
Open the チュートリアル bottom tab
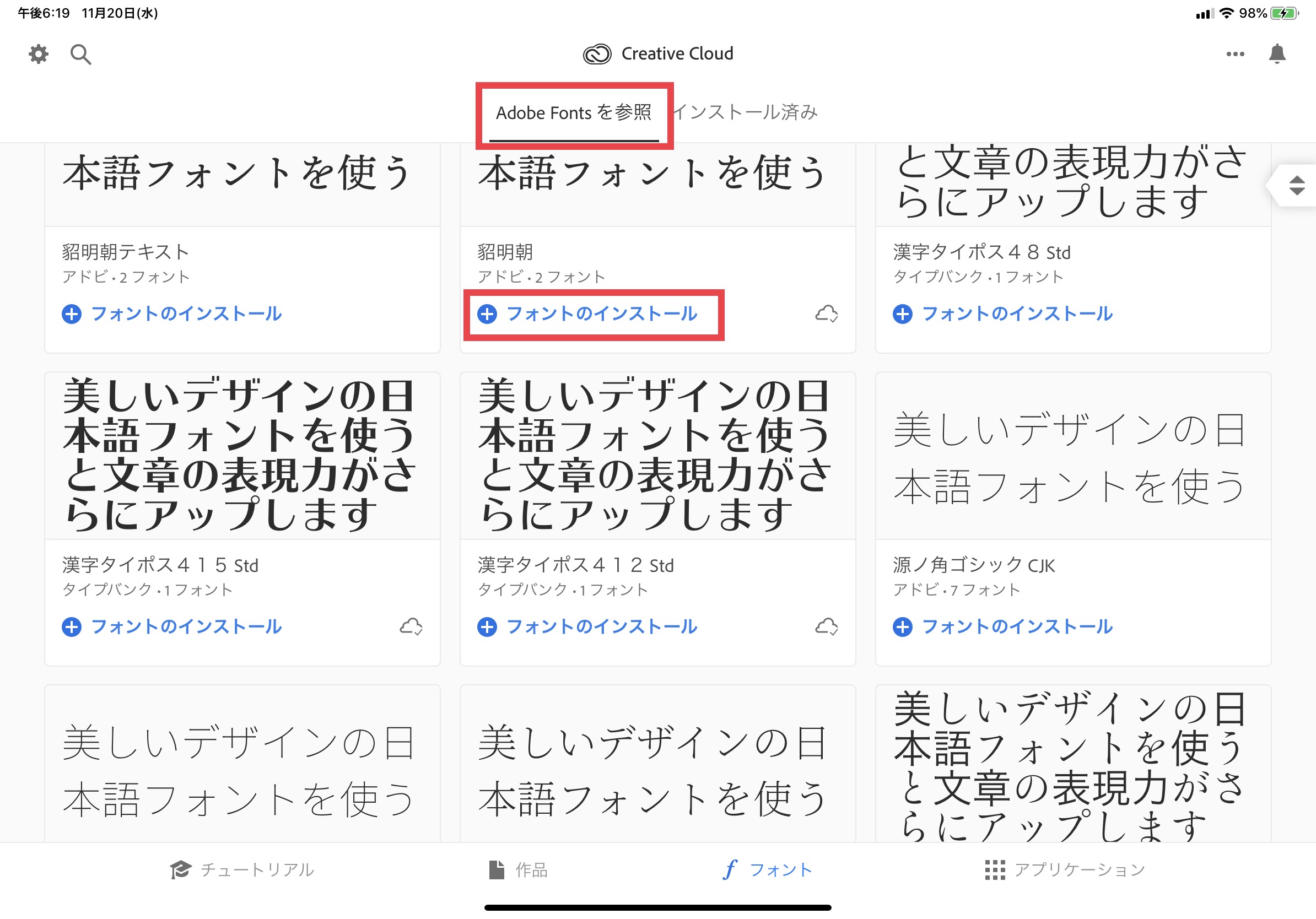point(242,870)
